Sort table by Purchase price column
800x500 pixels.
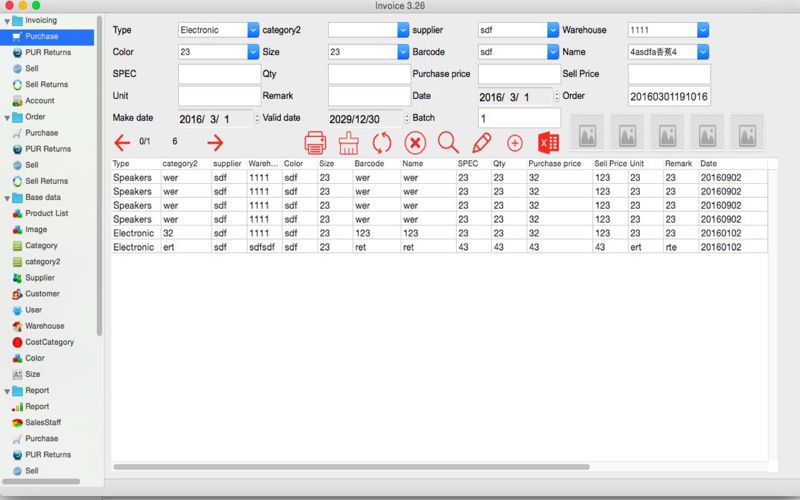pyautogui.click(x=559, y=164)
